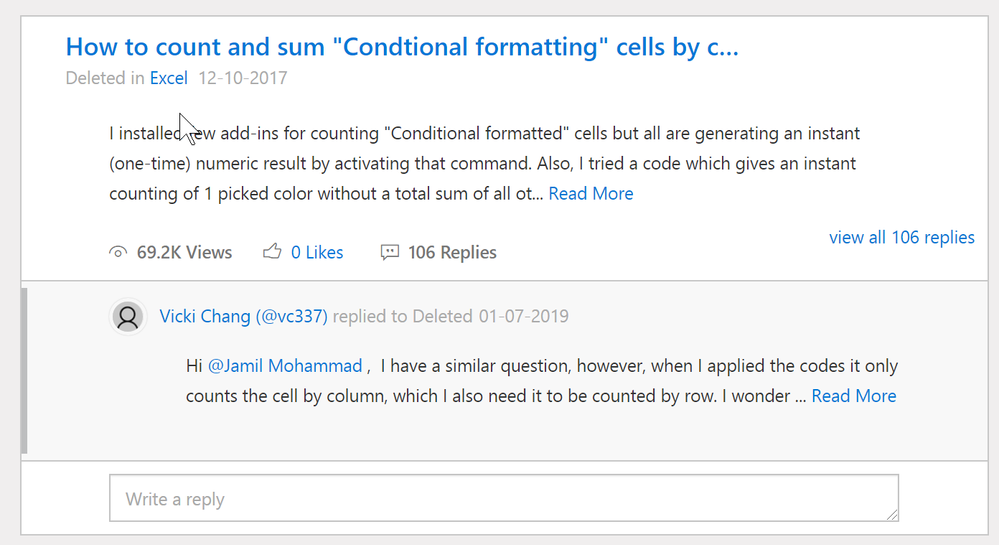Open the "How to count and sum" post title

point(402,46)
